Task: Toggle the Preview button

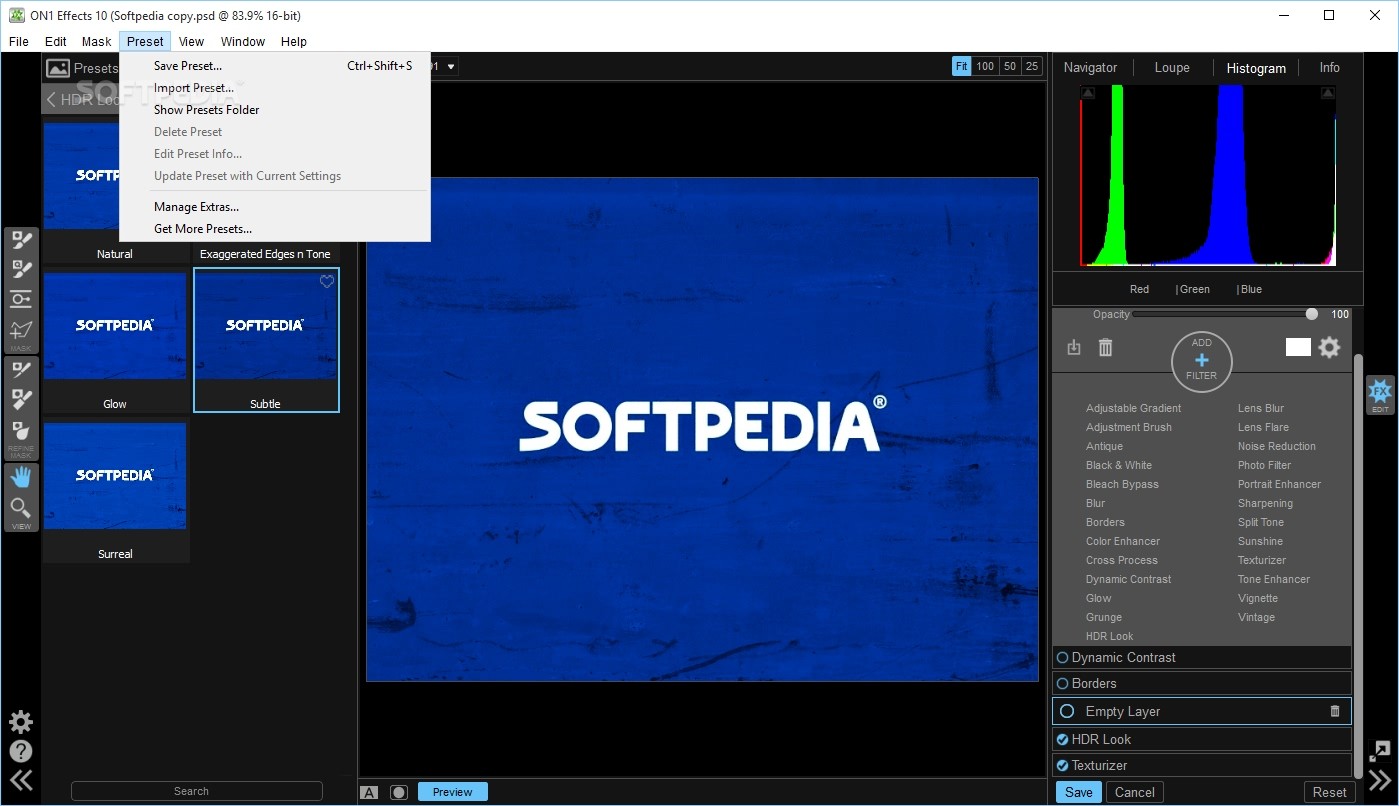Action: (452, 792)
